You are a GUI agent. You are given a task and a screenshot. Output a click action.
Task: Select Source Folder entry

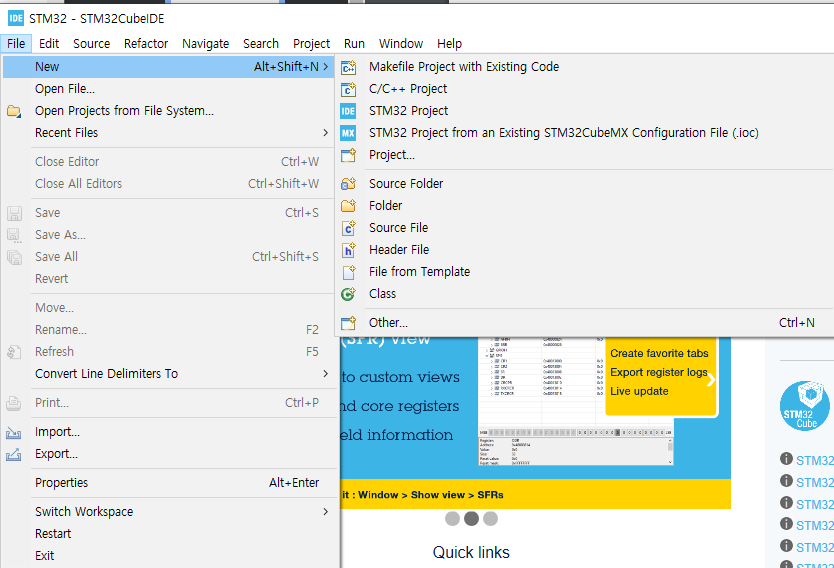tap(585, 183)
